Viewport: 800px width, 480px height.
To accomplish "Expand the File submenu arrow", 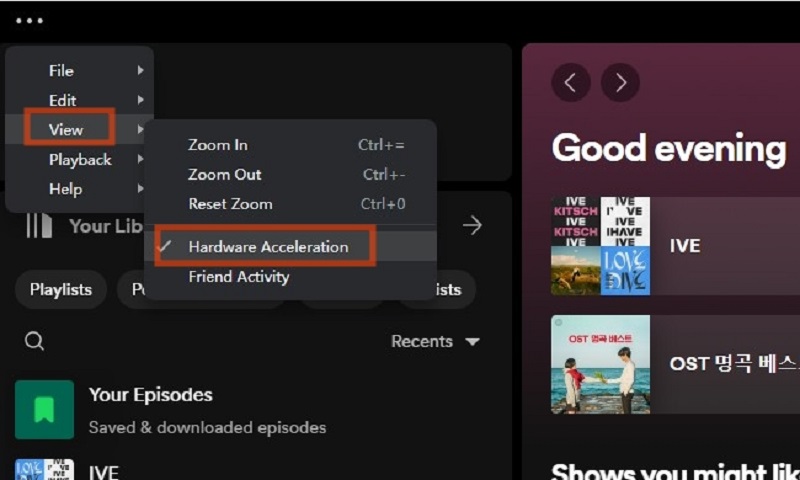I will point(140,70).
